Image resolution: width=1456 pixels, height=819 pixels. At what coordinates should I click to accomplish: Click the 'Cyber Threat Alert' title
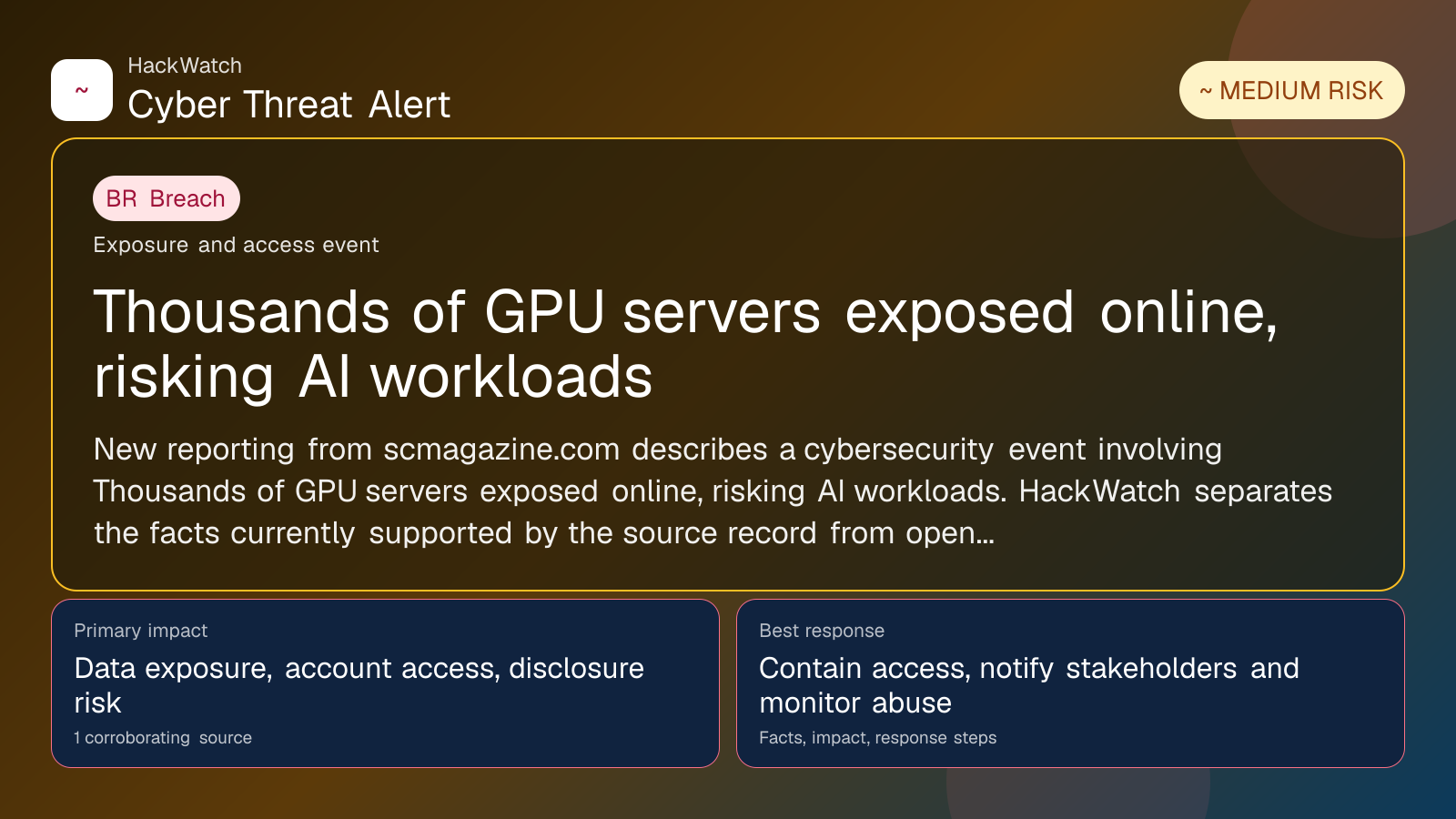(288, 105)
